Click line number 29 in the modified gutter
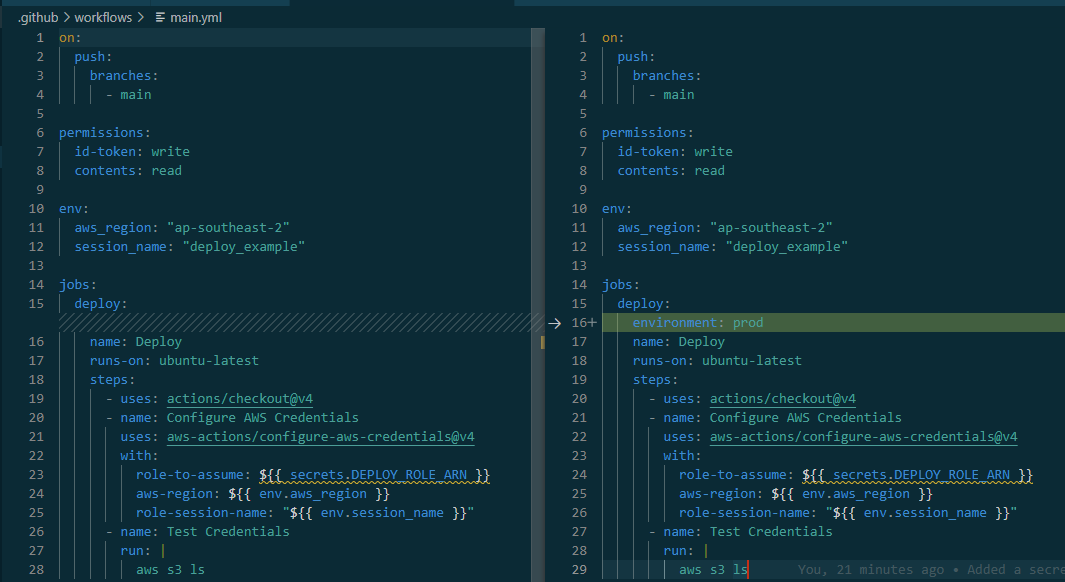Image resolution: width=1065 pixels, height=582 pixels. coord(579,570)
